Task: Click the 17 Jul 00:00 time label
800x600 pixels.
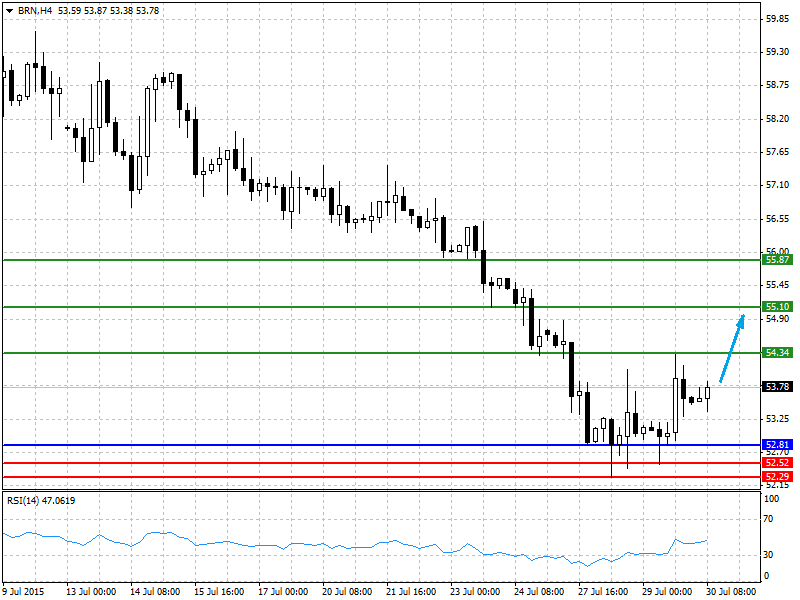Action: 283,591
